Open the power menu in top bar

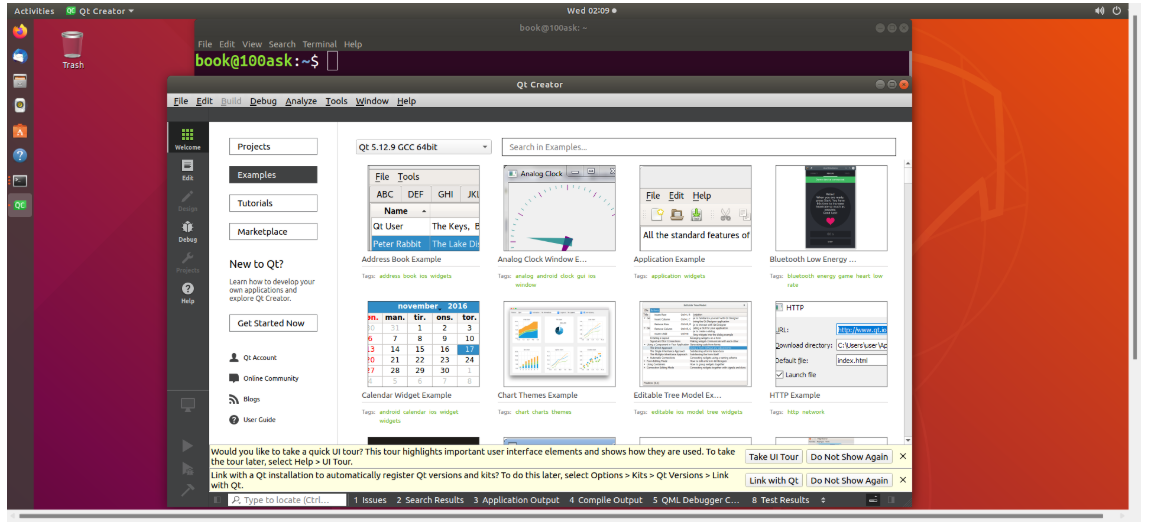point(1118,11)
